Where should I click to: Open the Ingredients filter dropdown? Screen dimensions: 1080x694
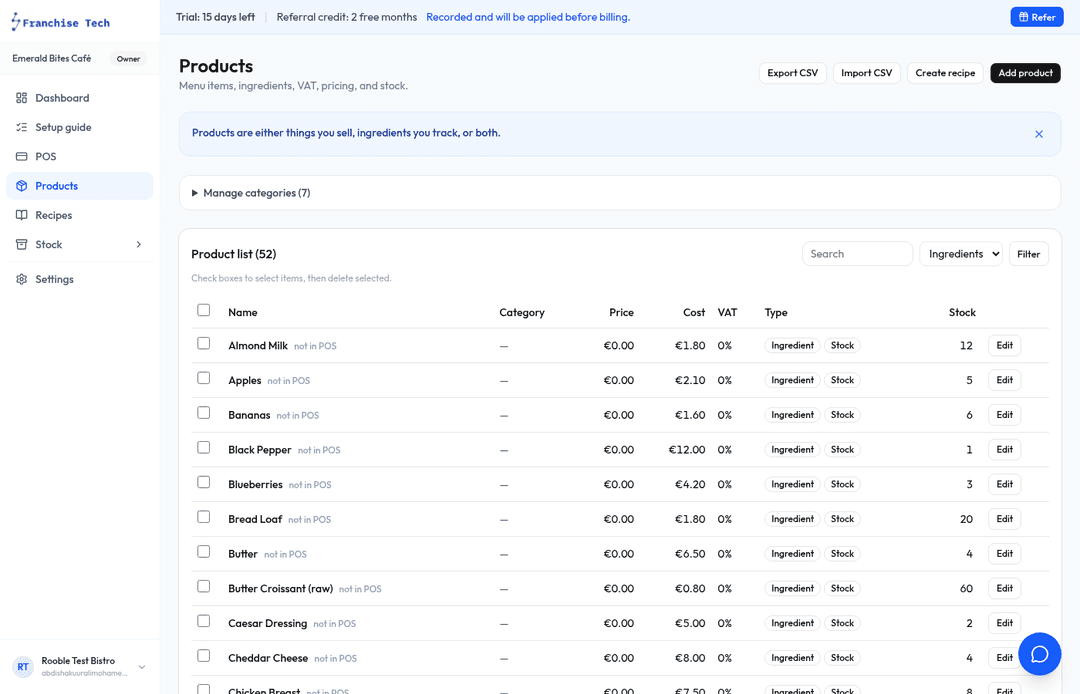(961, 254)
